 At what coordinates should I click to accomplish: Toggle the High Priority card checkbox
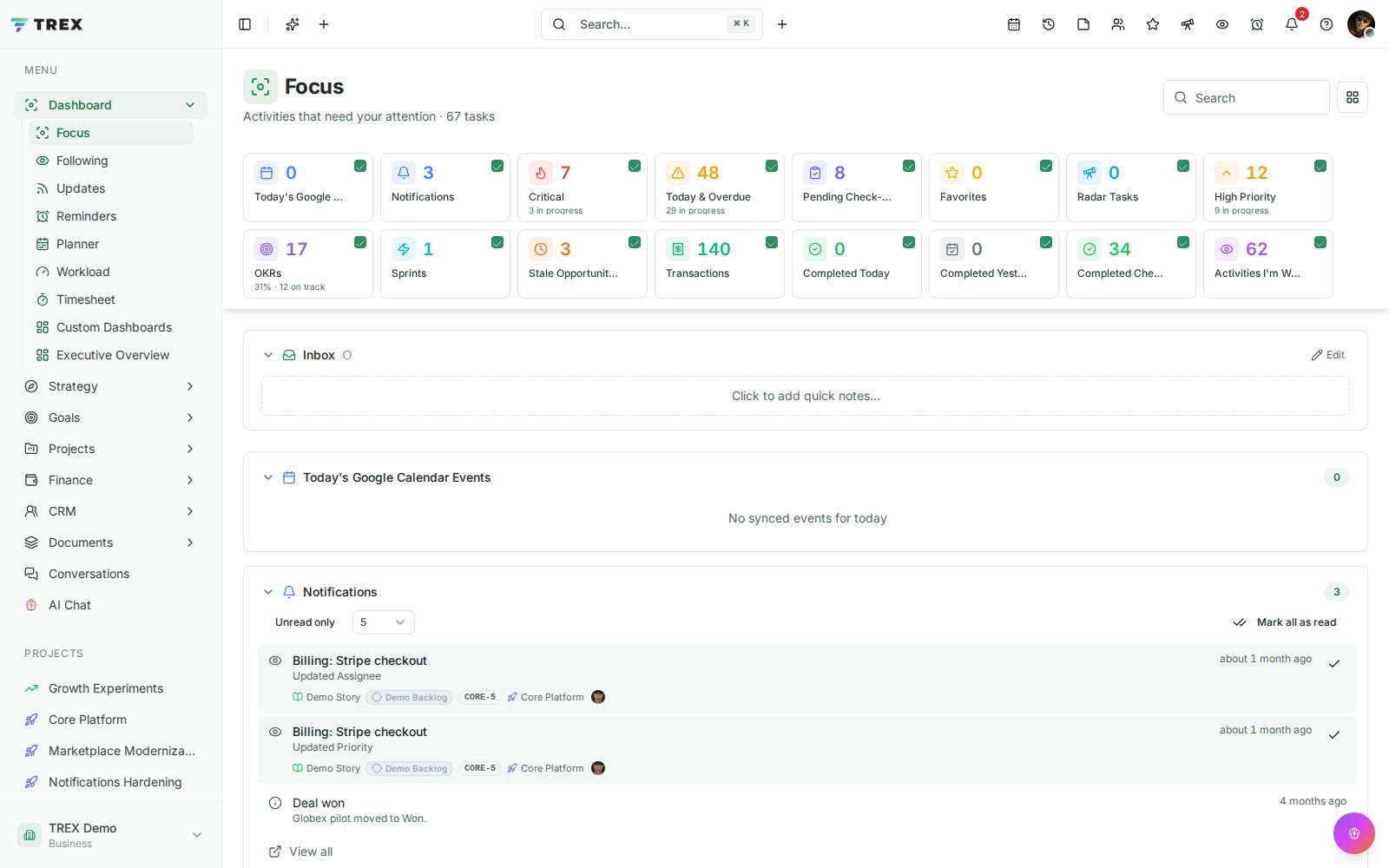(1320, 166)
